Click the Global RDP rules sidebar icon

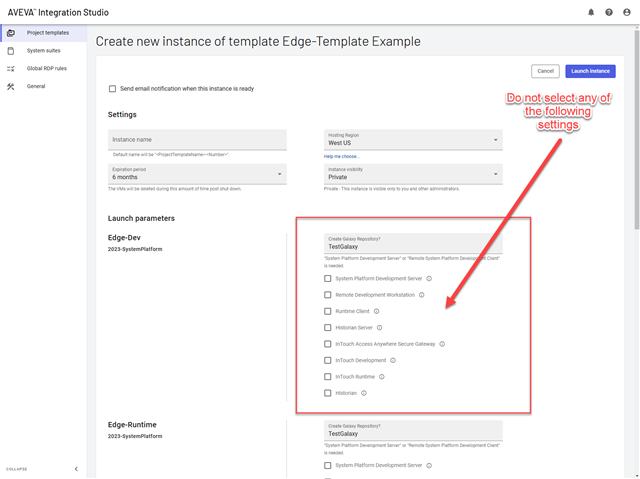click(11, 69)
